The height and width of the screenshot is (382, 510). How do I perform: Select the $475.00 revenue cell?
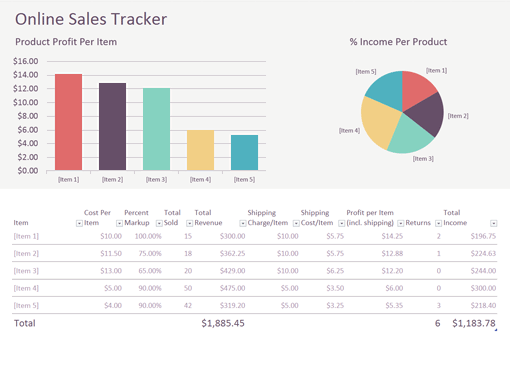232,288
